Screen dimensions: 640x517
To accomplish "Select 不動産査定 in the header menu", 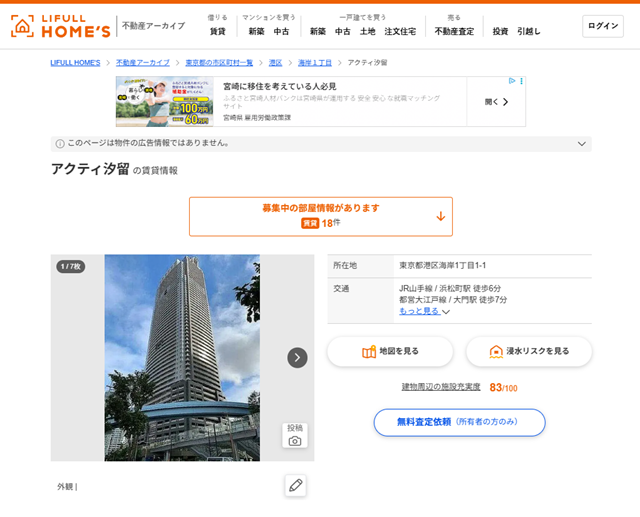I will (454, 31).
